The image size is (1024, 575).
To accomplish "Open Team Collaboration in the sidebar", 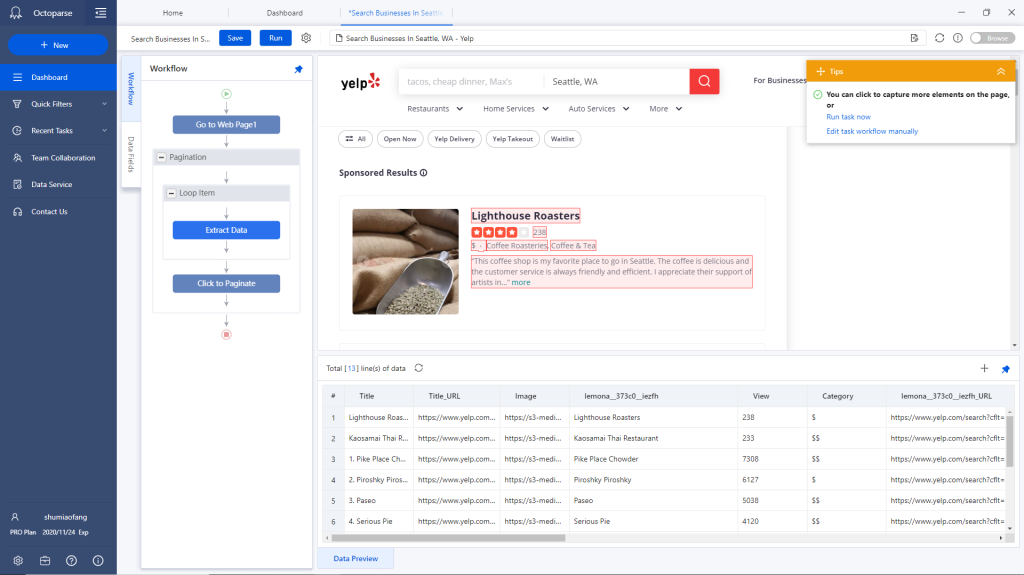I will (x=58, y=158).
